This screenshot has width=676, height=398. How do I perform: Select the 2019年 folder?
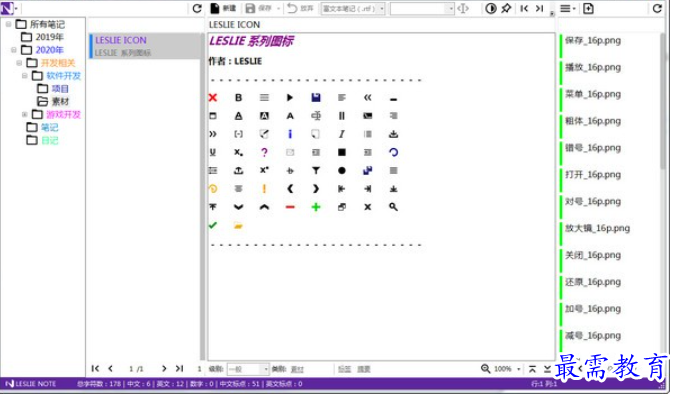pos(43,37)
